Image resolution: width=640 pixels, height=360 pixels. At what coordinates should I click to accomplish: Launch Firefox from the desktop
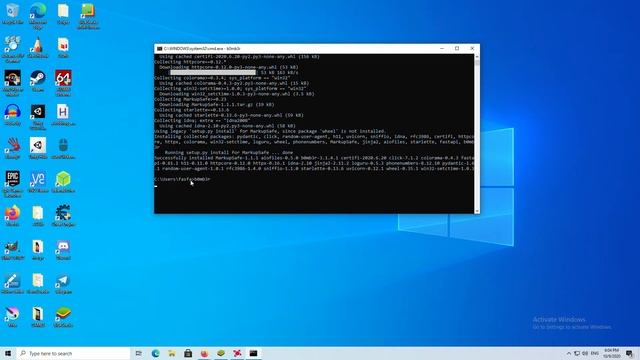pyautogui.click(x=13, y=216)
